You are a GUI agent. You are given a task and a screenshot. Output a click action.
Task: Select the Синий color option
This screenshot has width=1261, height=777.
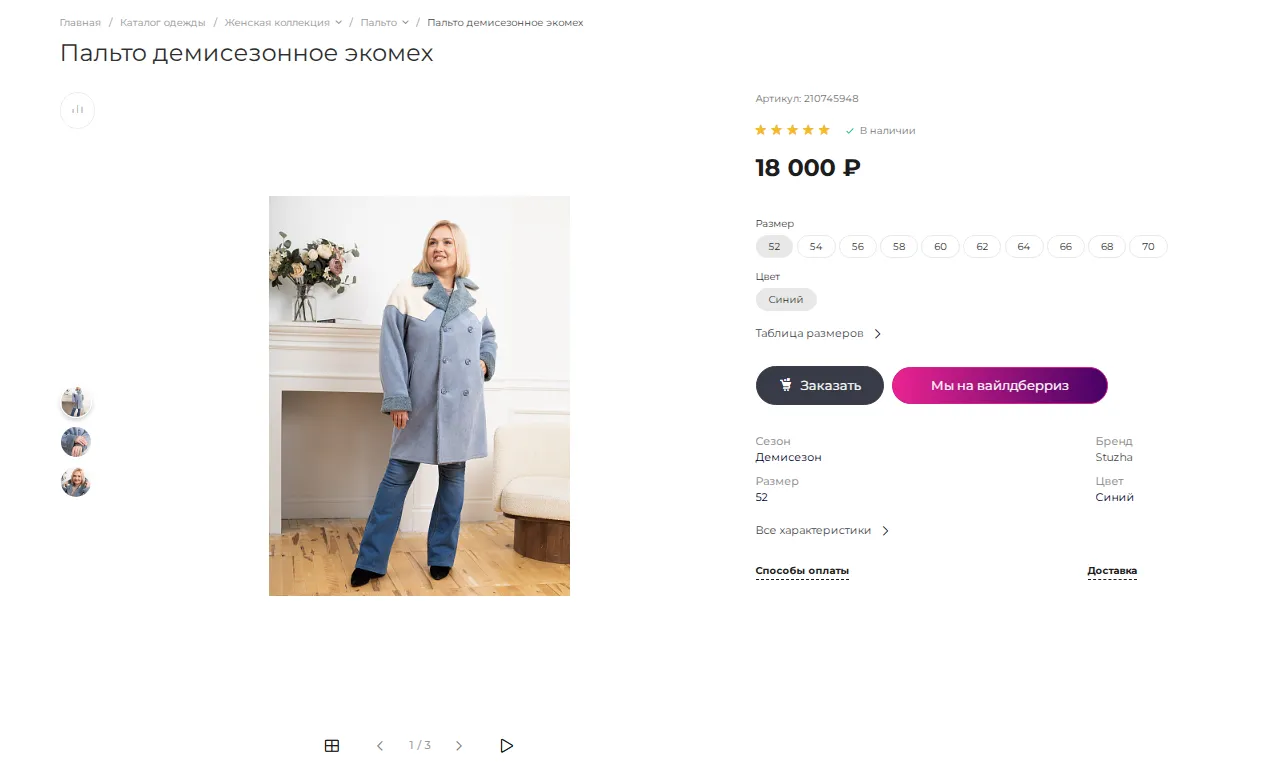tap(786, 300)
